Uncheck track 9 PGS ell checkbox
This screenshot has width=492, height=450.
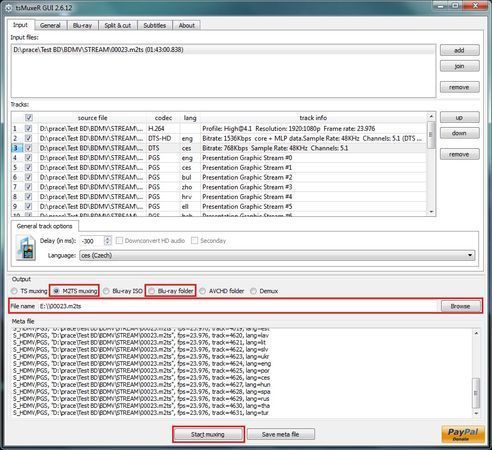(x=29, y=206)
